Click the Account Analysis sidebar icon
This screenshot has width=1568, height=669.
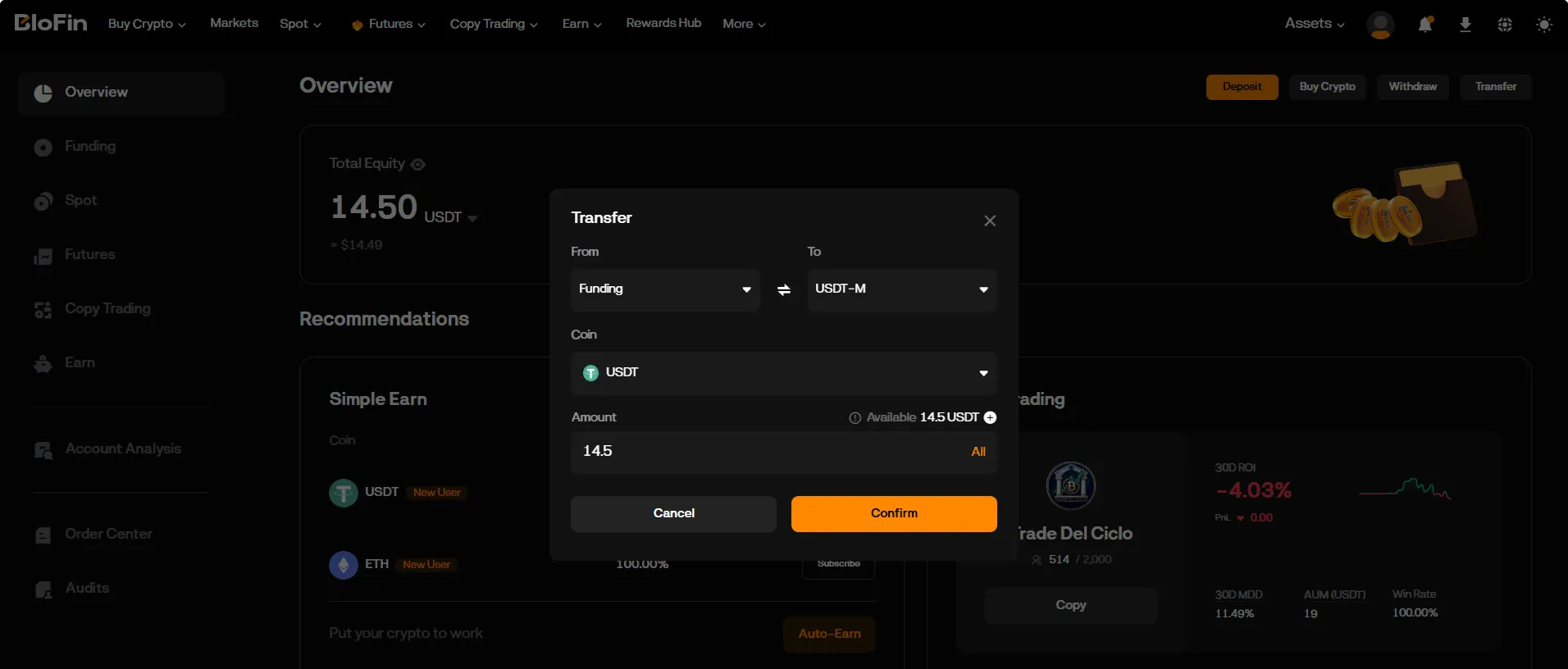click(43, 450)
